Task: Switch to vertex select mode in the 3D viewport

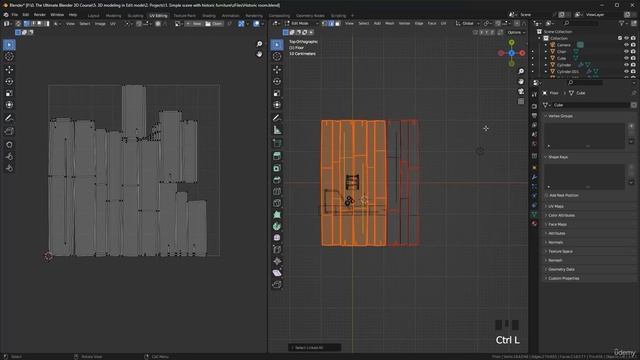Action: pyautogui.click(x=325, y=24)
